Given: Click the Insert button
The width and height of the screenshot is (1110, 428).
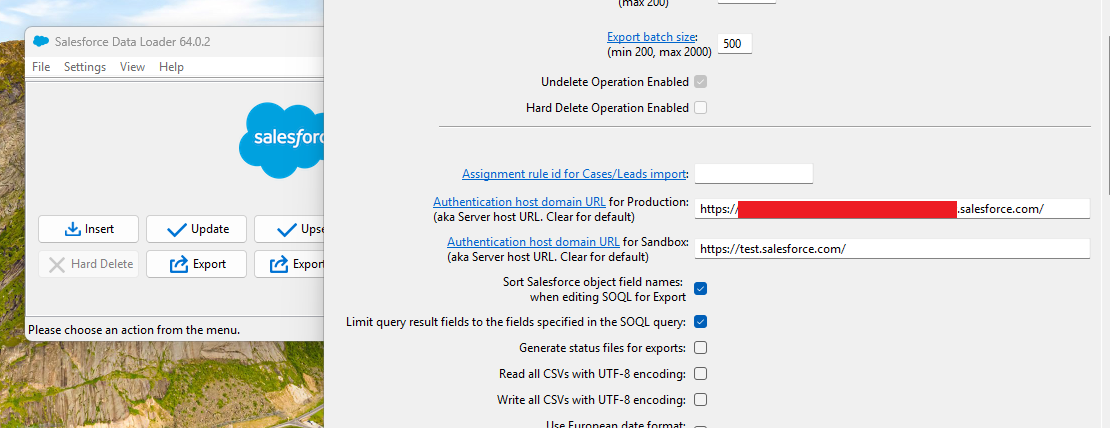Looking at the screenshot, I should (x=88, y=229).
